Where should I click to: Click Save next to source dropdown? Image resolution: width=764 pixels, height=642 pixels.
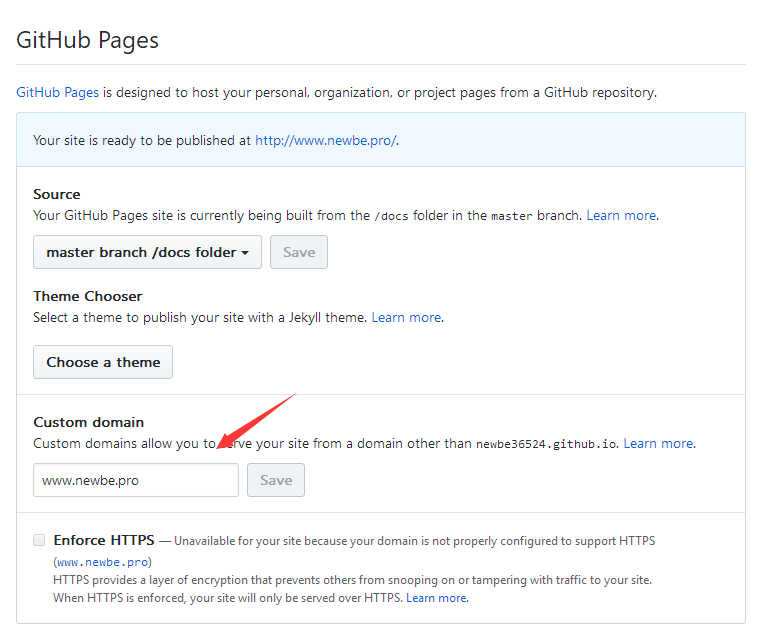(x=299, y=252)
